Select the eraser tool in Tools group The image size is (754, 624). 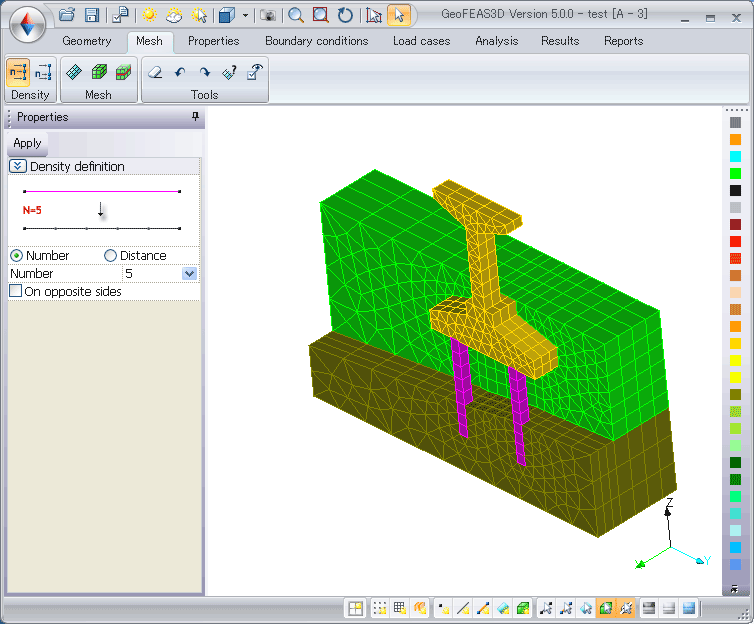[155, 73]
